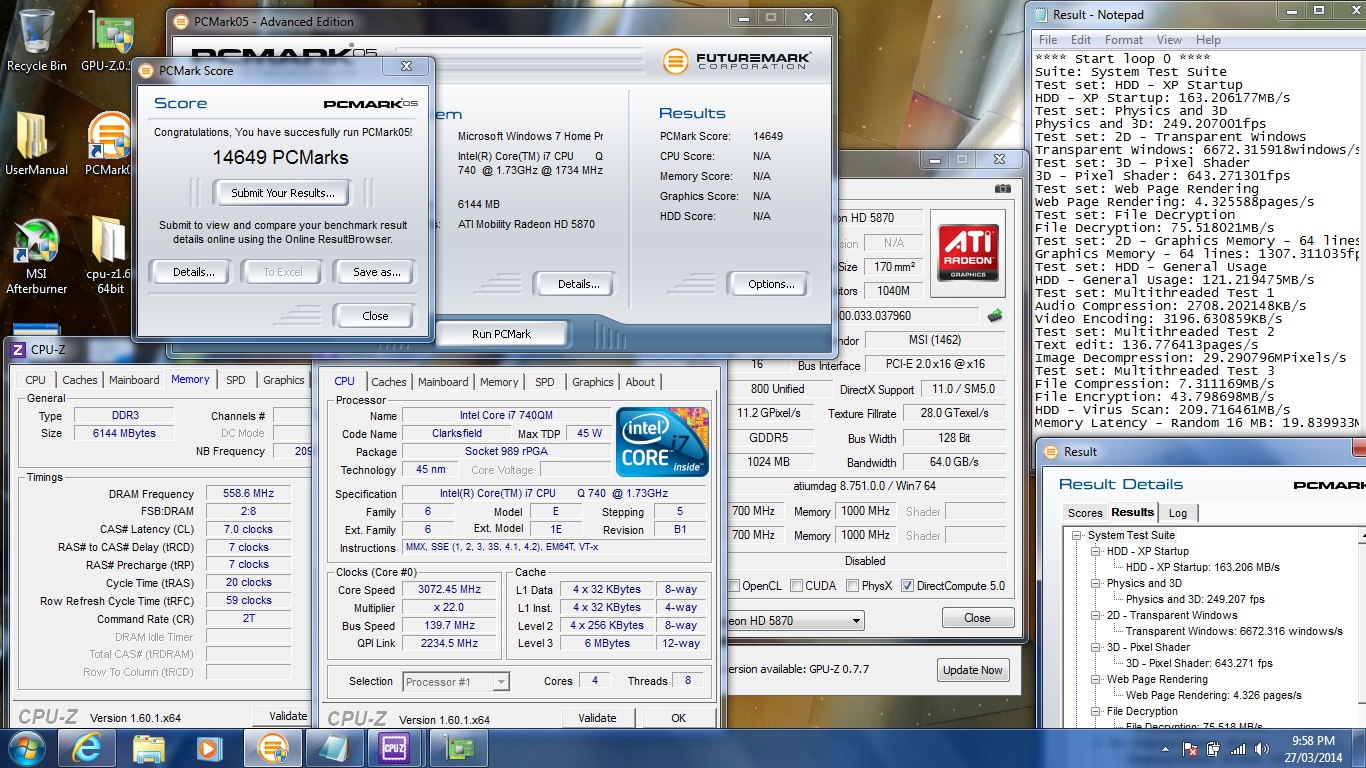Viewport: 1366px width, 768px height.
Task: Click the ATI Radeon logo in GPU-Z
Action: coord(967,252)
